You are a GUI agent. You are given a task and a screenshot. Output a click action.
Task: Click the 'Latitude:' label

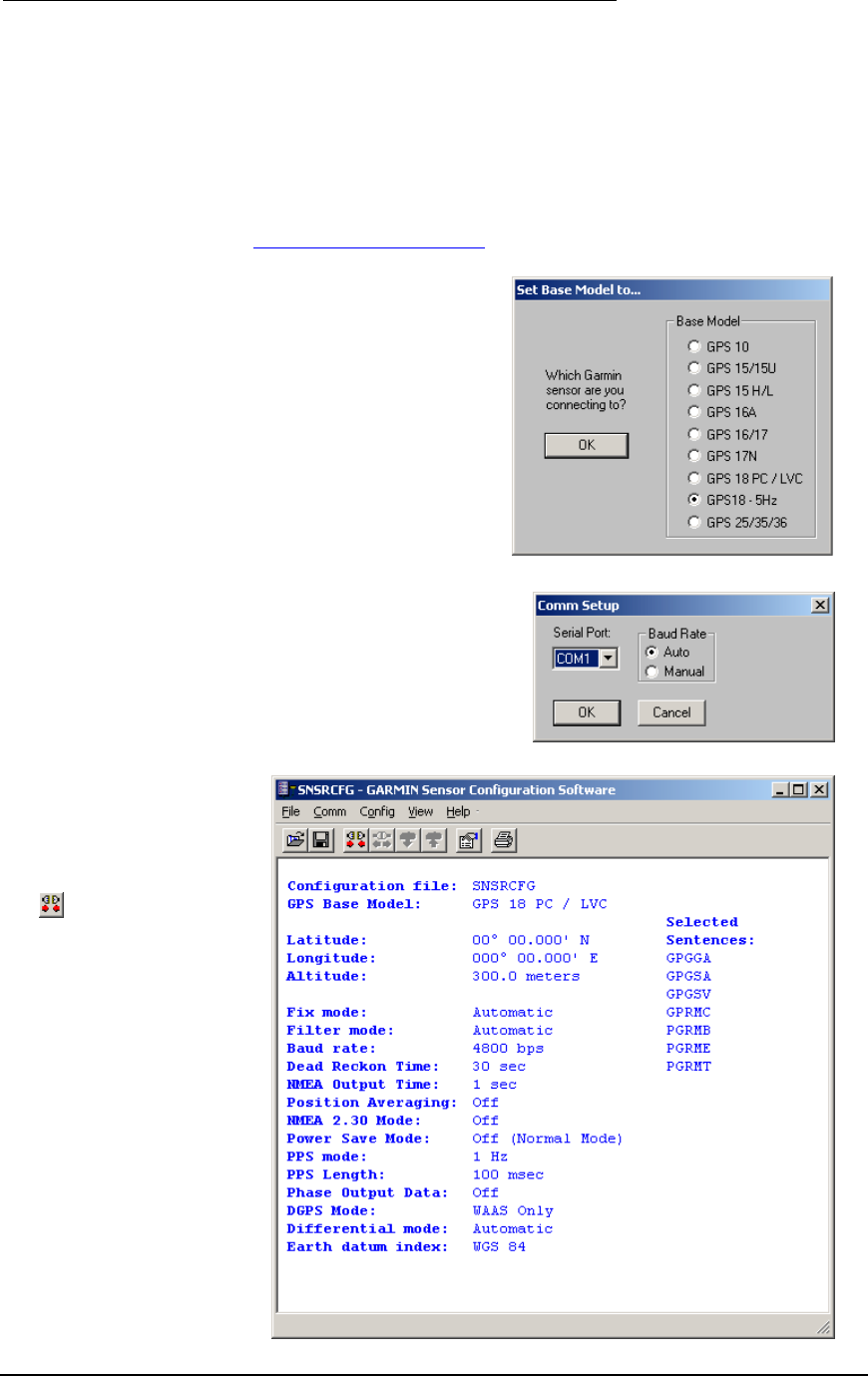coord(327,940)
